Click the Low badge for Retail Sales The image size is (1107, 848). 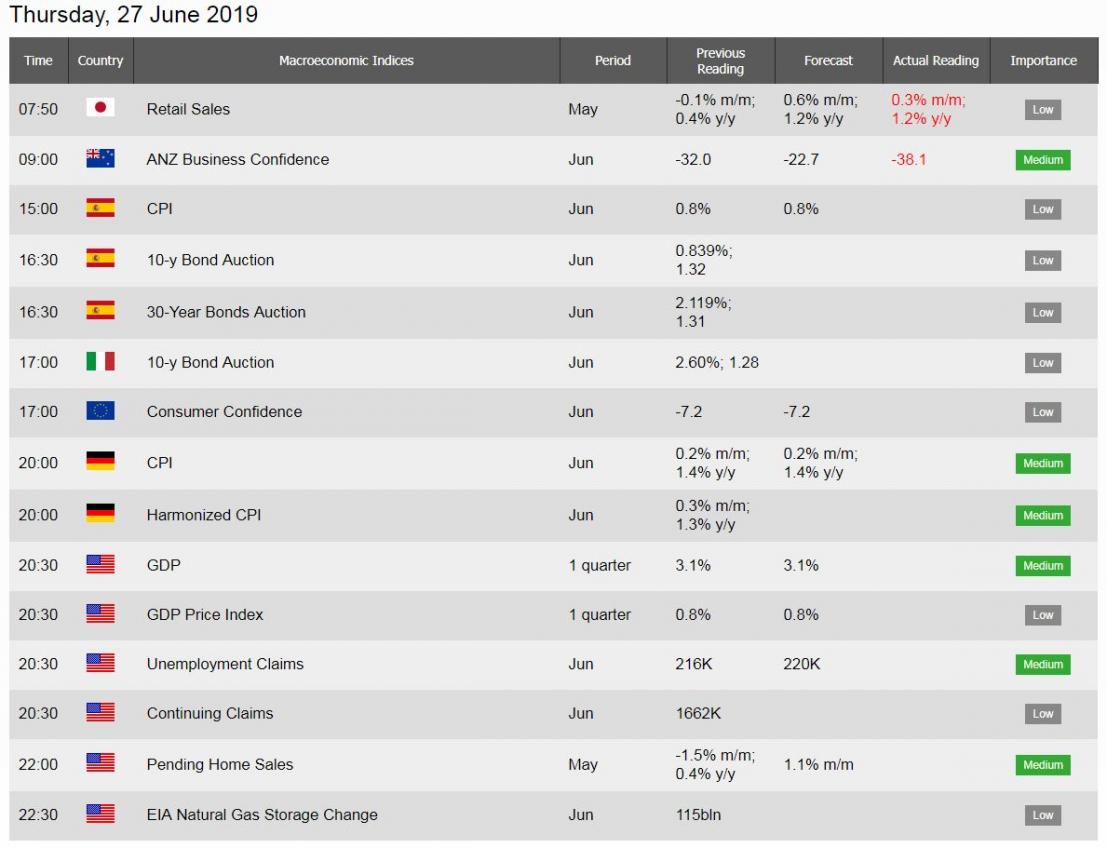pos(1043,110)
